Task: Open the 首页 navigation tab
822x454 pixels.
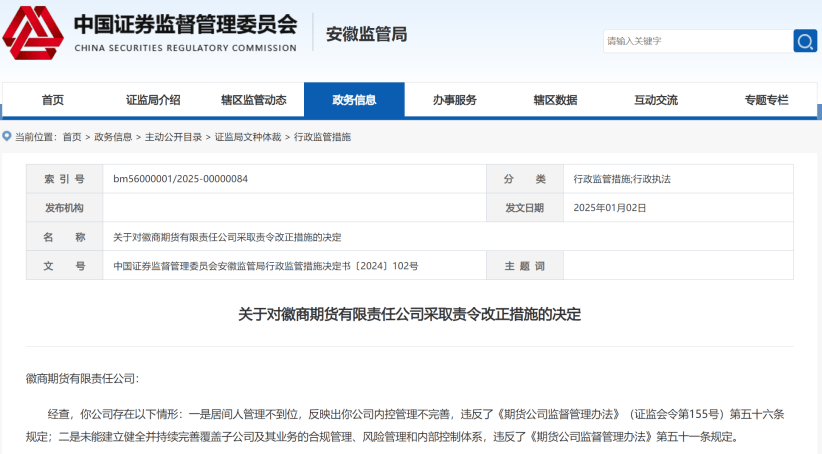Action: point(52,100)
